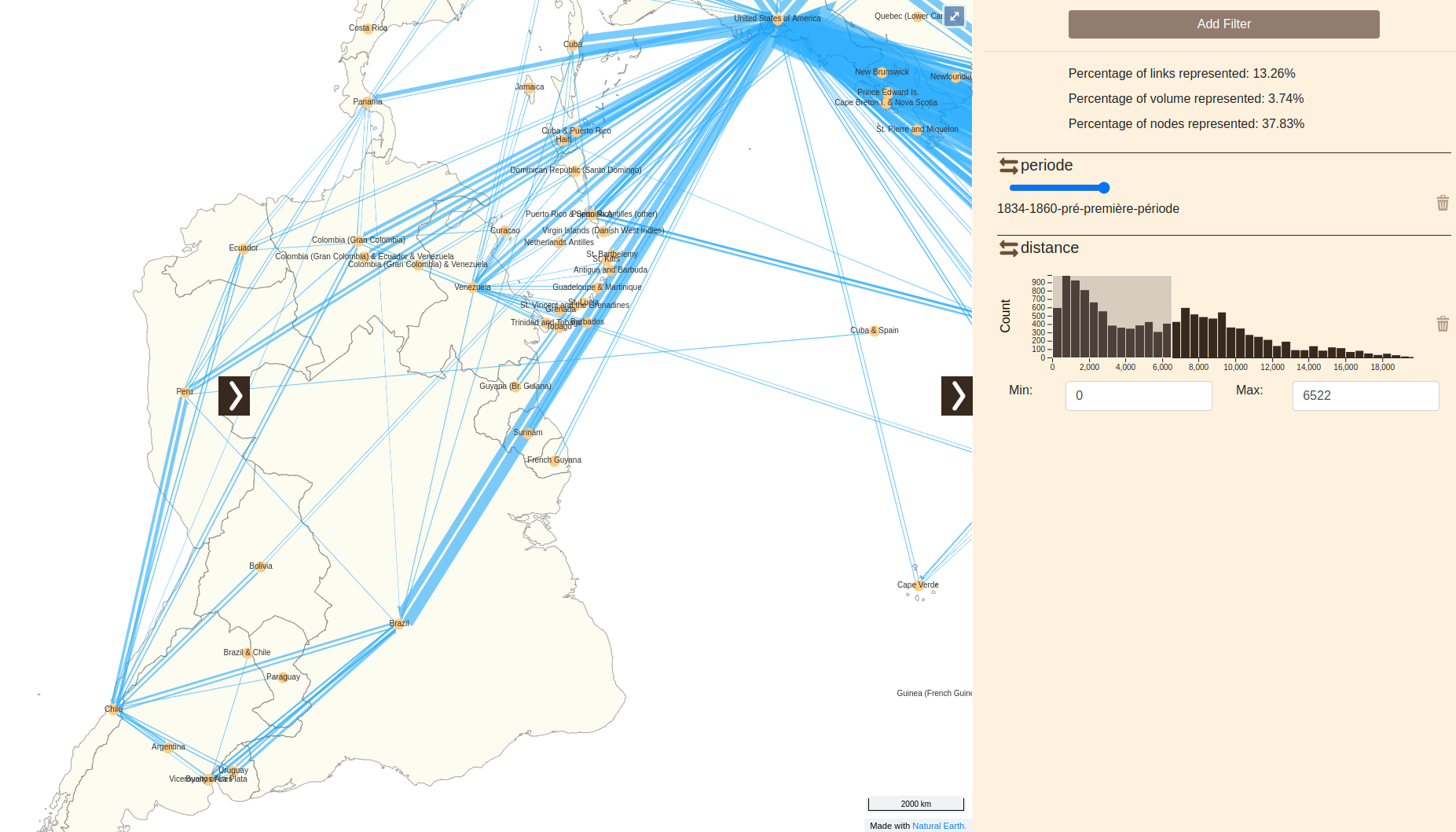Remove the distance filter via trash icon
This screenshot has height=832, width=1456.
(1443, 324)
